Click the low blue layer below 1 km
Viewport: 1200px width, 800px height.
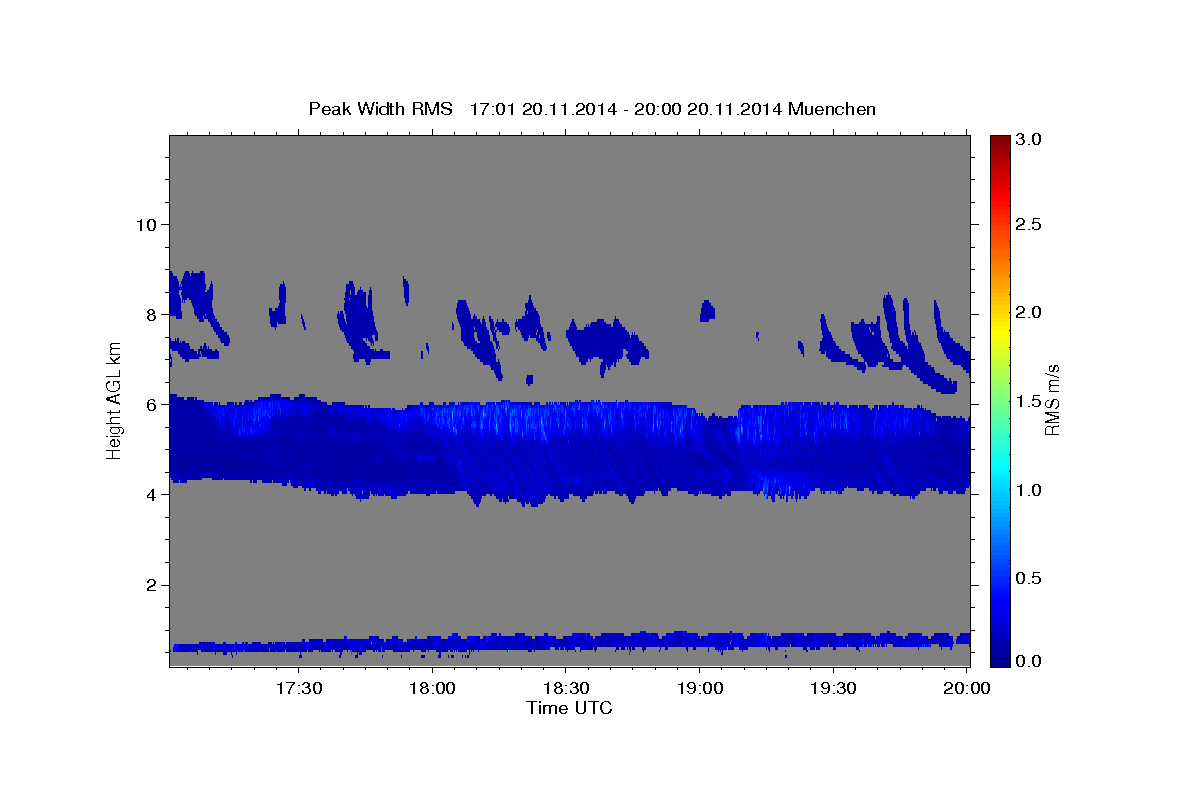click(570, 642)
